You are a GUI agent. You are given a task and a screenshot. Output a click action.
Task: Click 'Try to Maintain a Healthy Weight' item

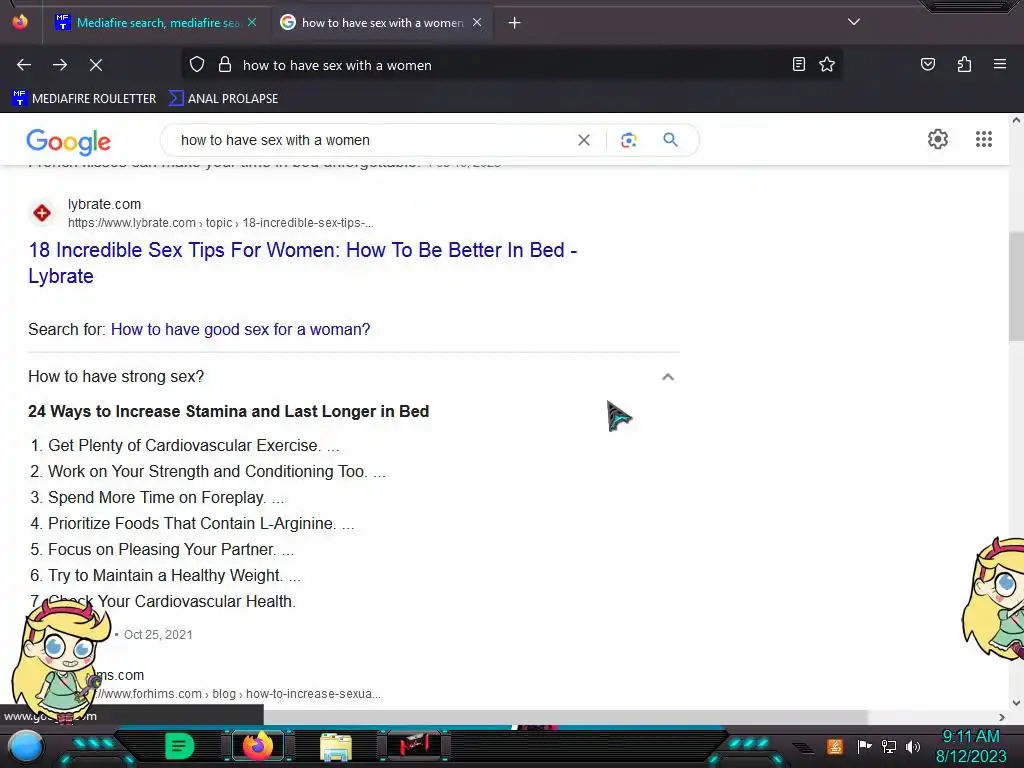[x=165, y=575]
